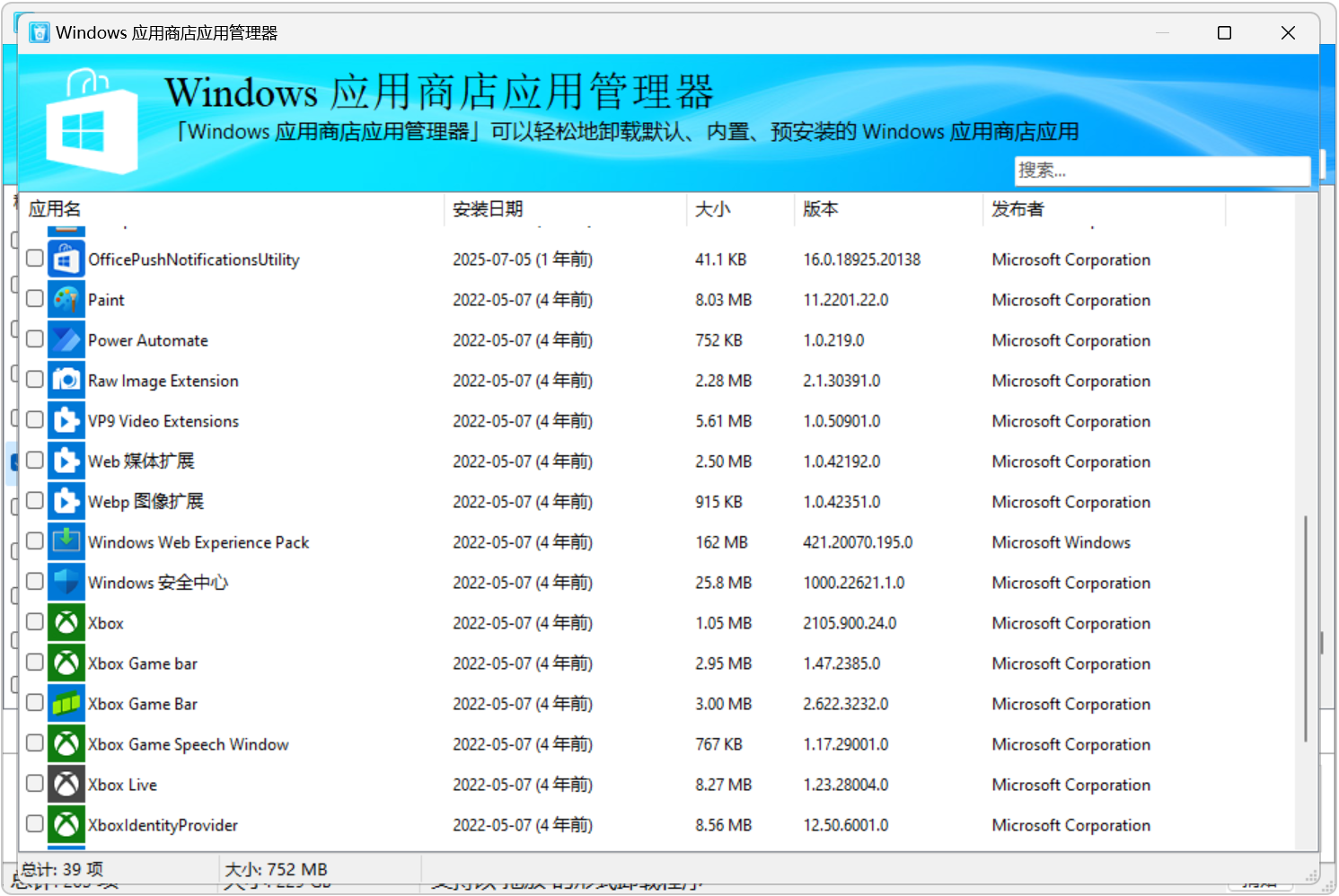Select the Paint app name
Image resolution: width=1339 pixels, height=896 pixels.
(x=106, y=300)
